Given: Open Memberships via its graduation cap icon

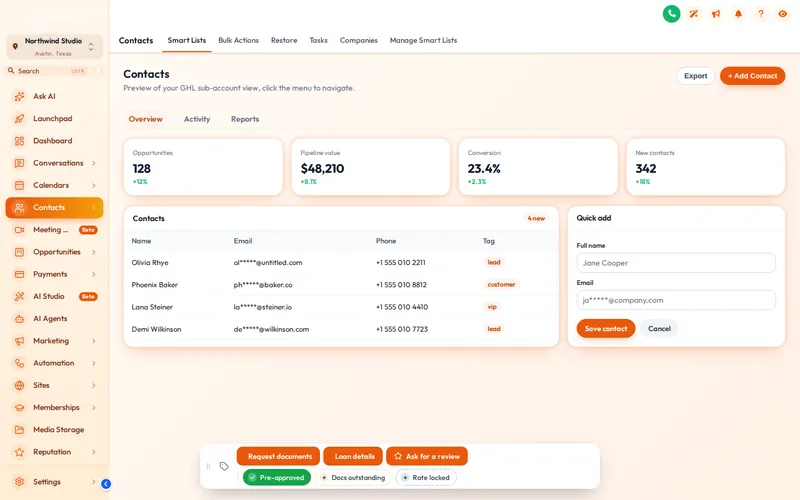Looking at the screenshot, I should [19, 408].
